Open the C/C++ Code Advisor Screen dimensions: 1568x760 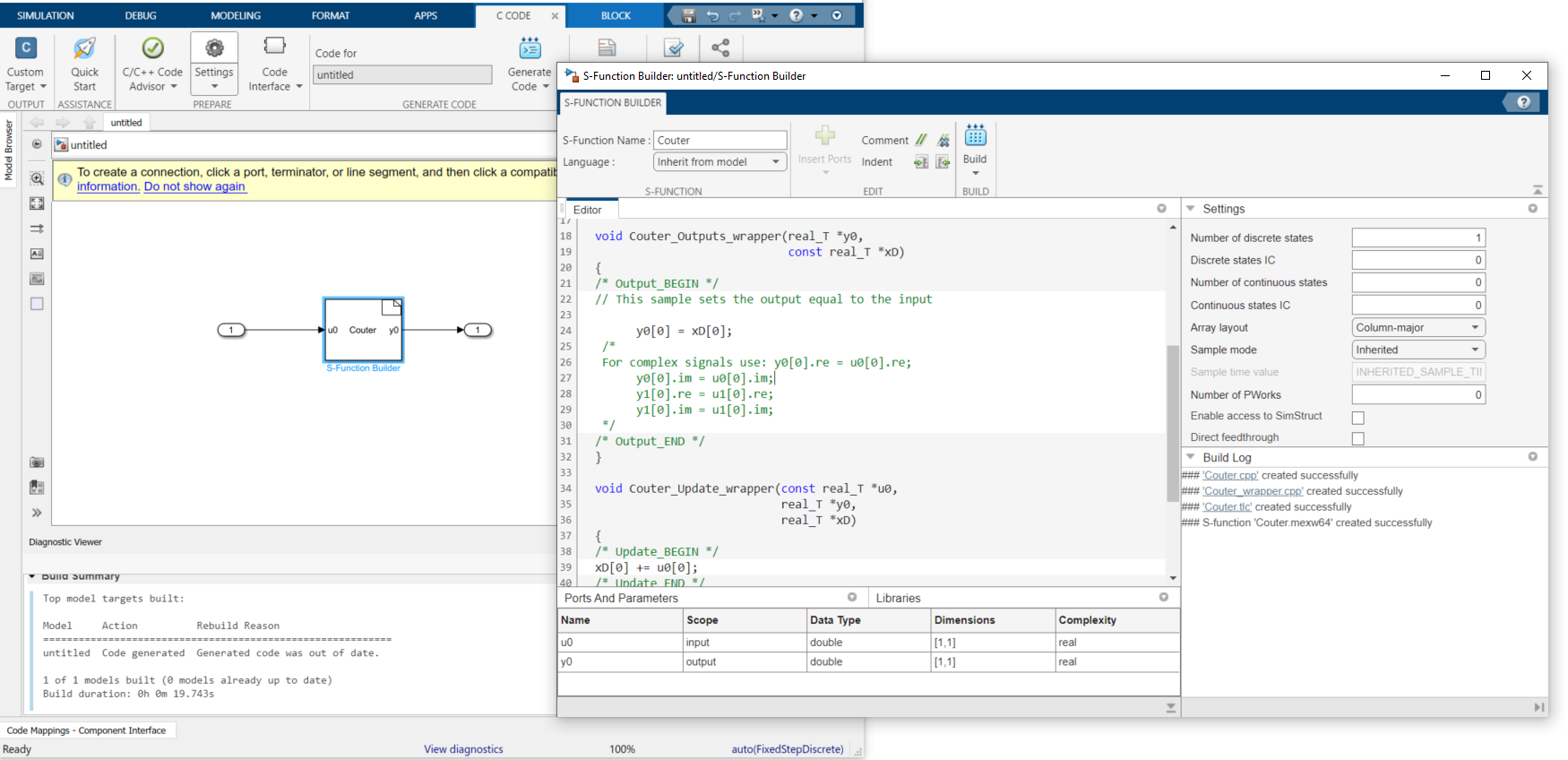[x=153, y=47]
